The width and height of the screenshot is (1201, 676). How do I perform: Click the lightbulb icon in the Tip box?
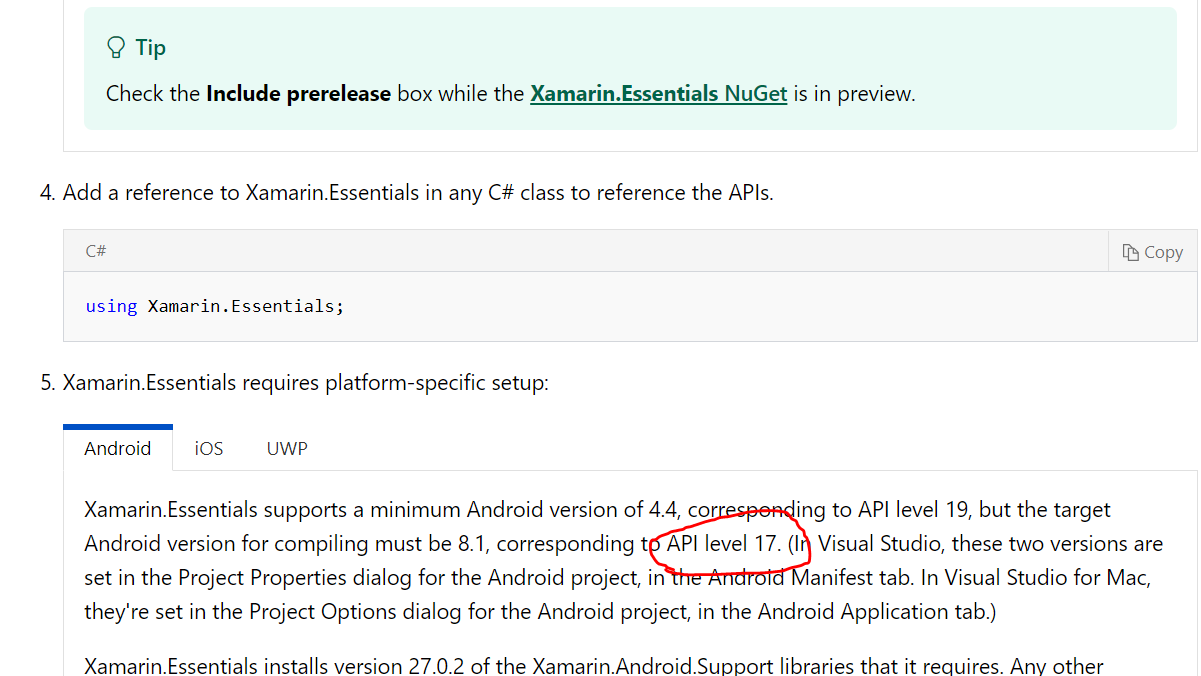[x=114, y=46]
